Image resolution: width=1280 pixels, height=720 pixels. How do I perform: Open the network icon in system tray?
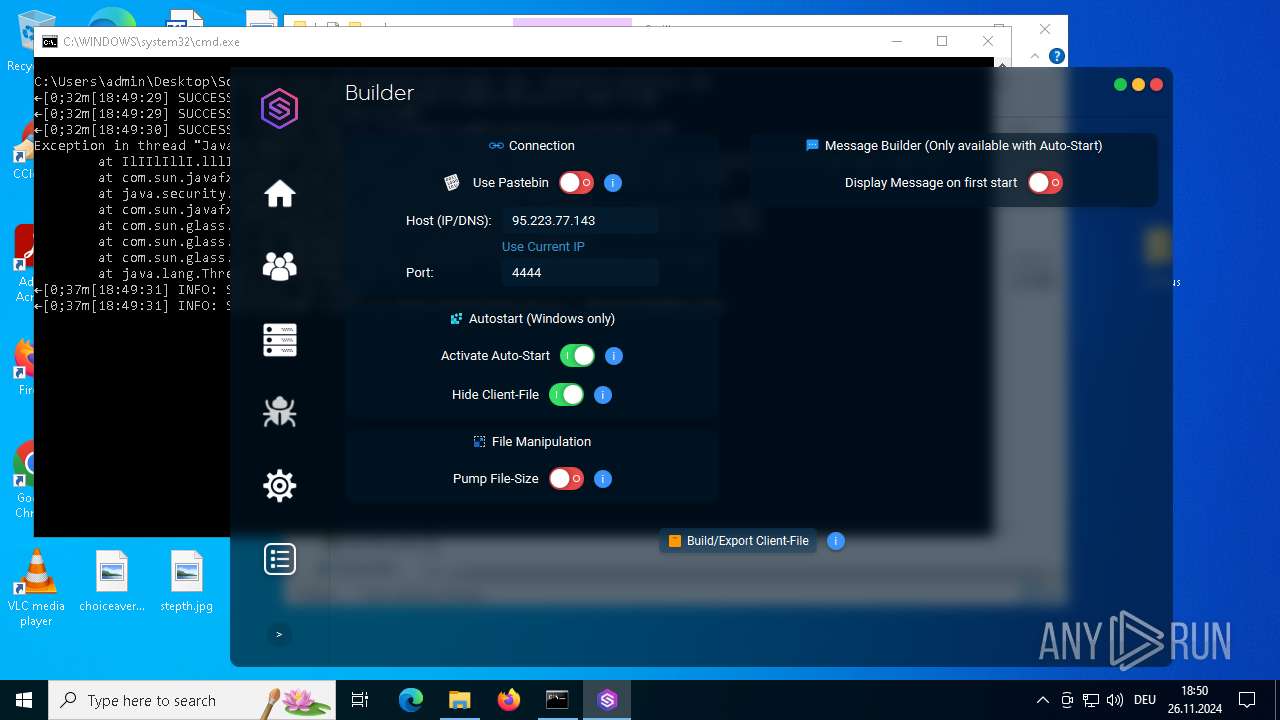[1091, 700]
